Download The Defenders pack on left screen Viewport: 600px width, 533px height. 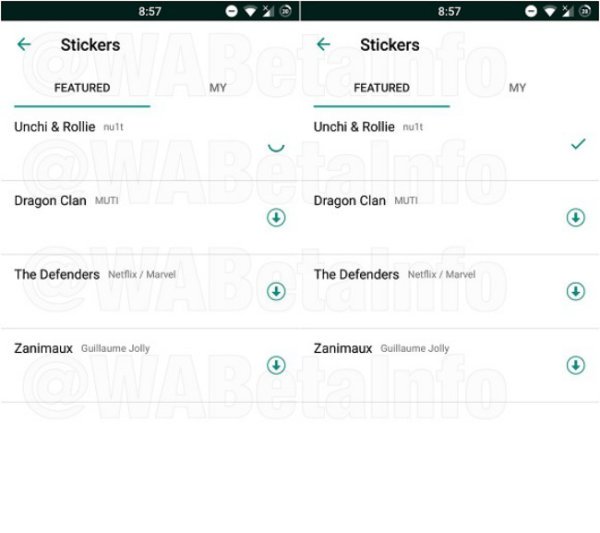point(276,291)
